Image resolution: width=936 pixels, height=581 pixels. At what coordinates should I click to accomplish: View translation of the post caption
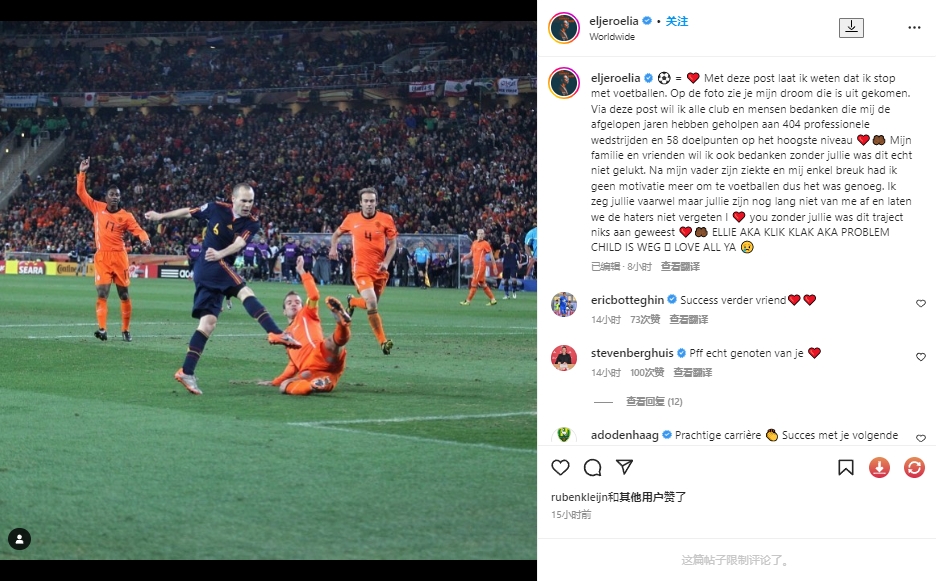click(680, 266)
